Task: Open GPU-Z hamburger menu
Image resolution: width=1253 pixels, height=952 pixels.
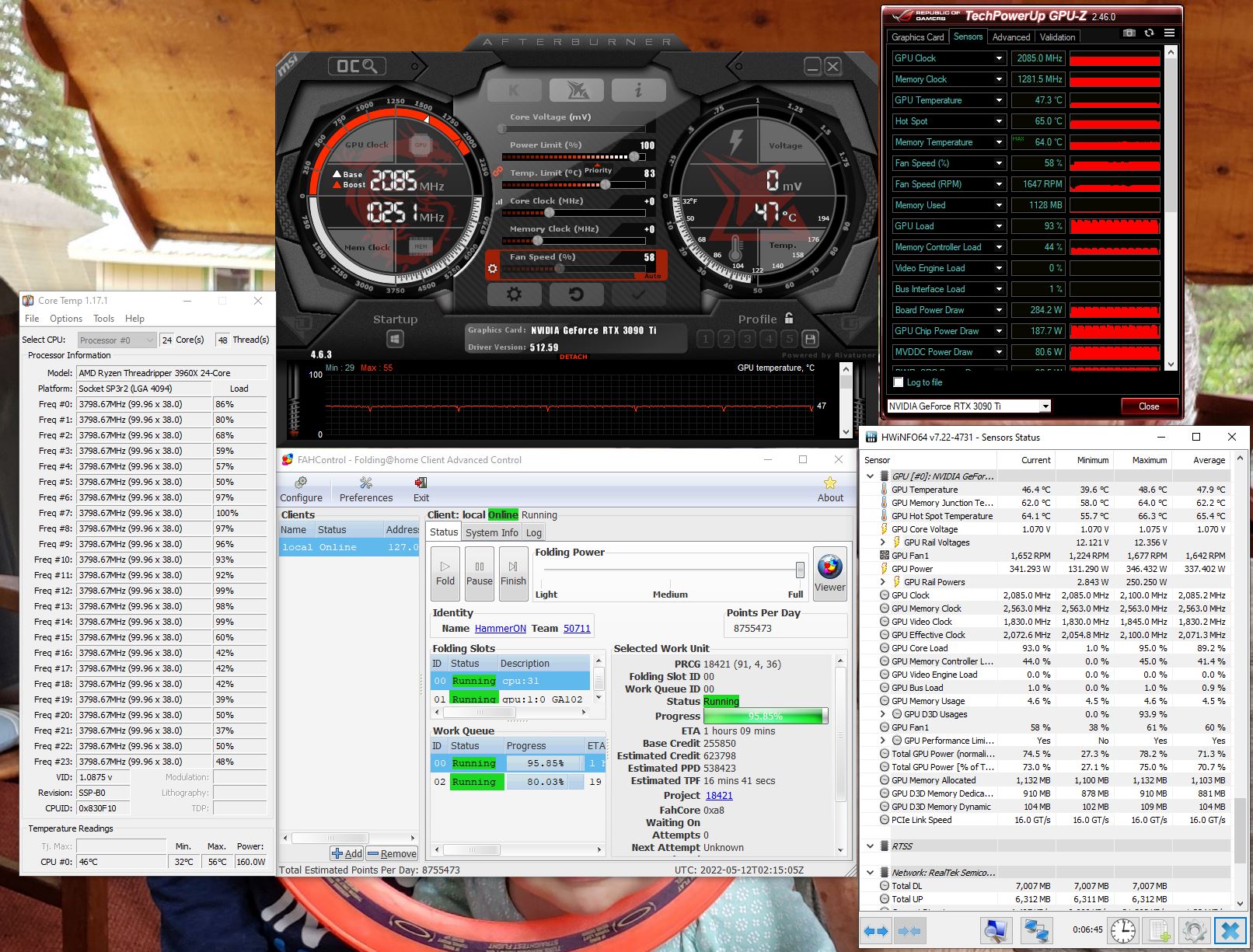Action: pyautogui.click(x=1169, y=33)
